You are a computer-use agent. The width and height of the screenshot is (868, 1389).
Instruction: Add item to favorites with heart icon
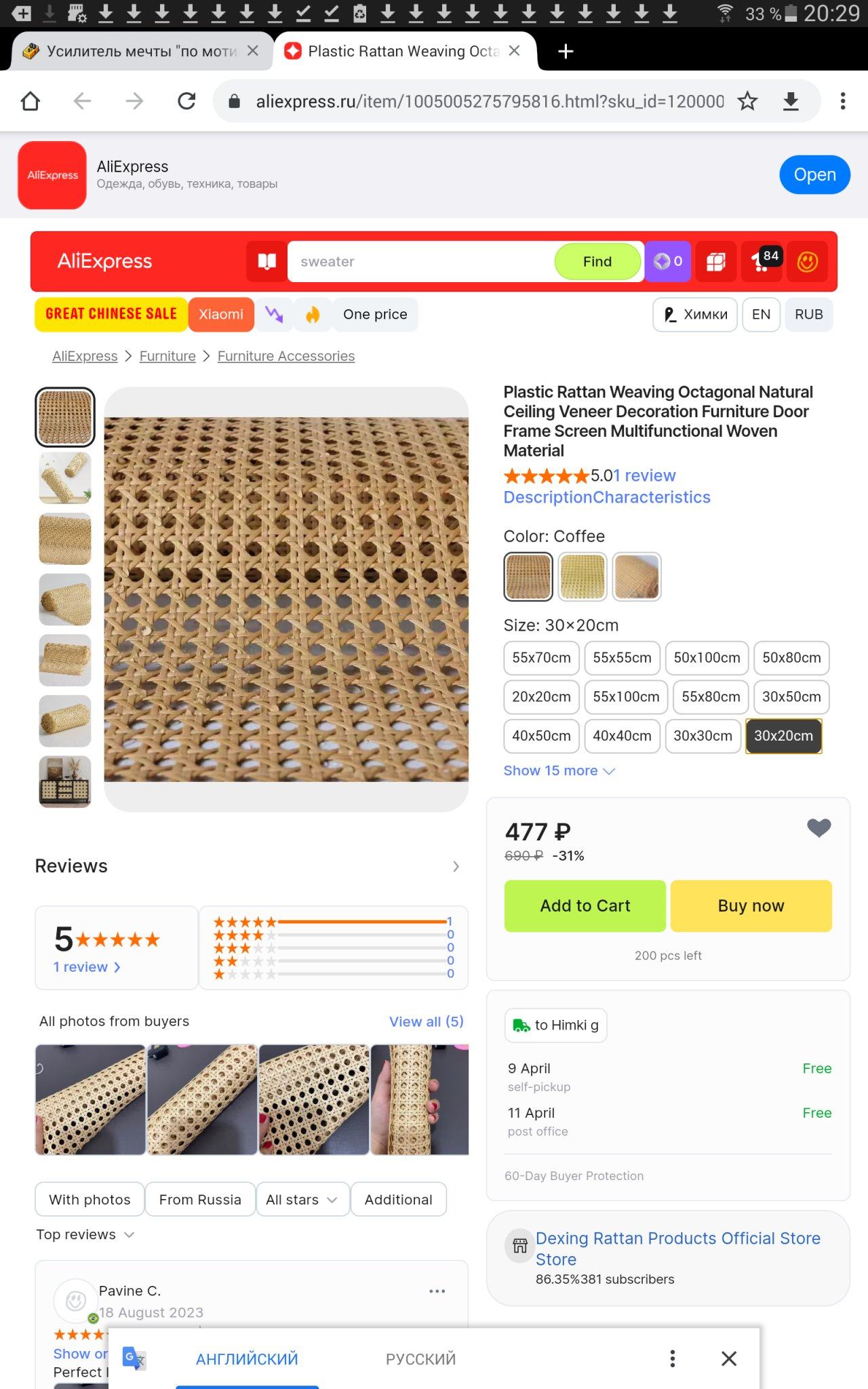coord(818,828)
